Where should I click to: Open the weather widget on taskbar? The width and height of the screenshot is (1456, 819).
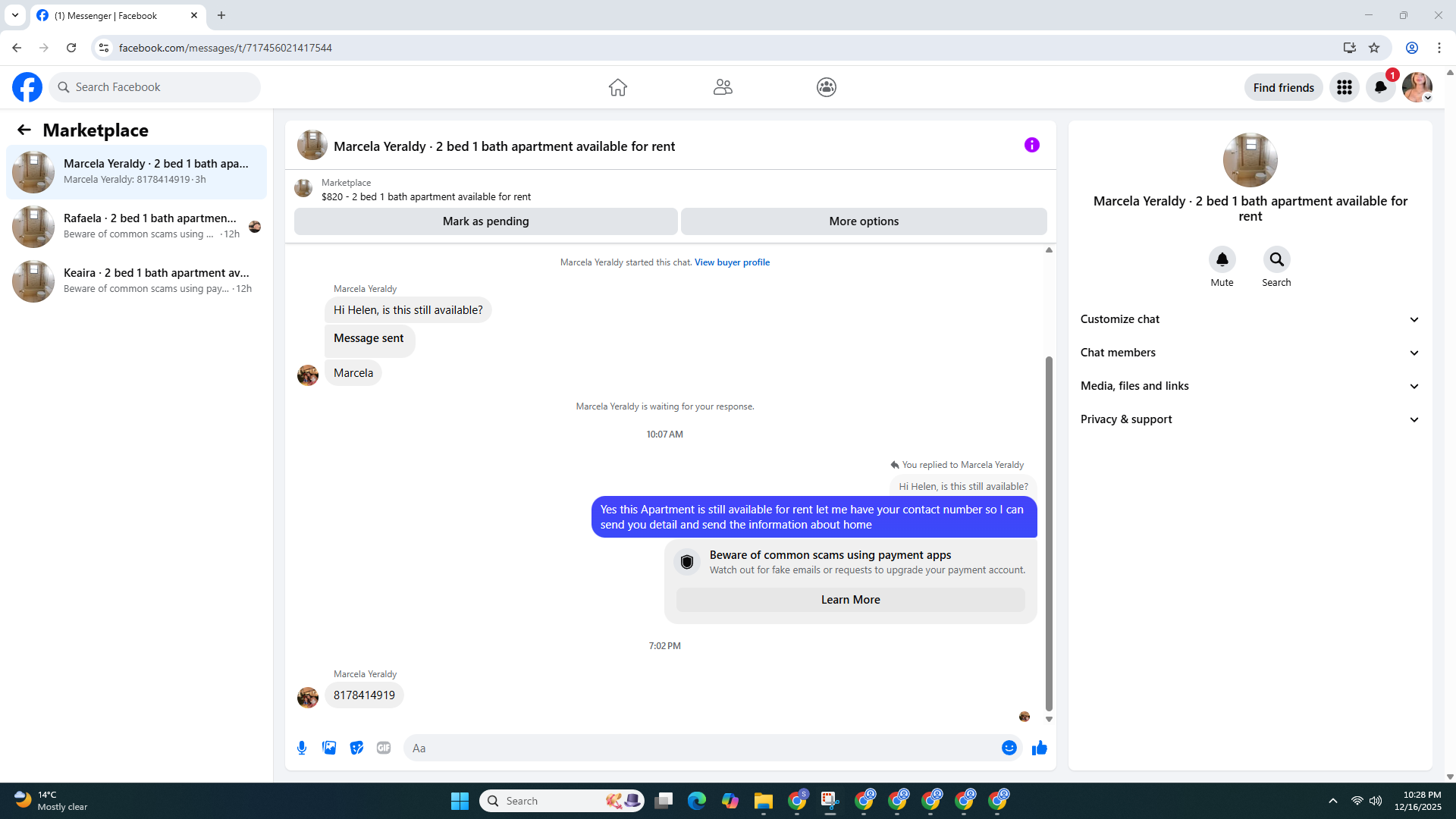52,801
